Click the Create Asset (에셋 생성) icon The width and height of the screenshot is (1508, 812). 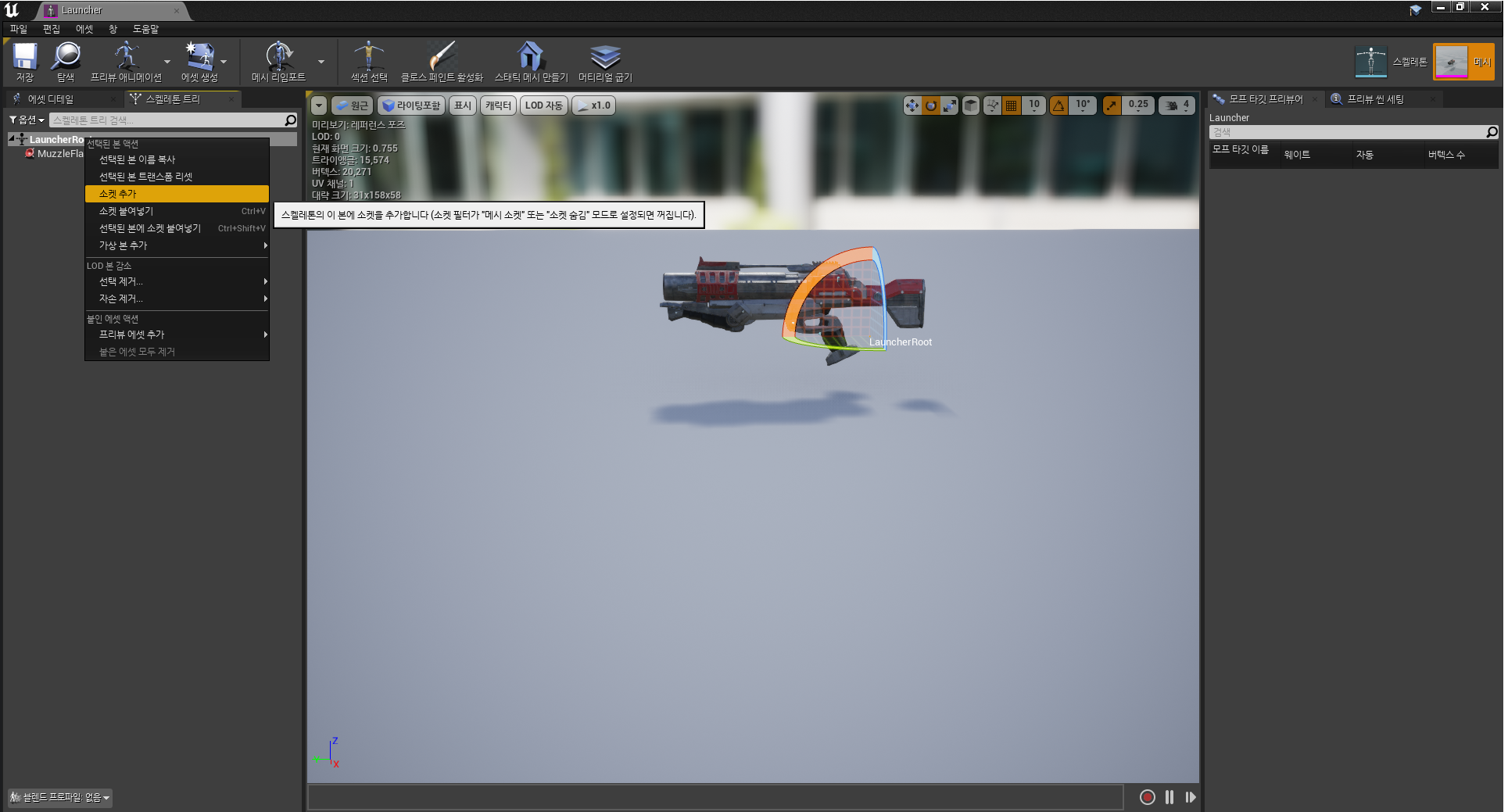(199, 62)
